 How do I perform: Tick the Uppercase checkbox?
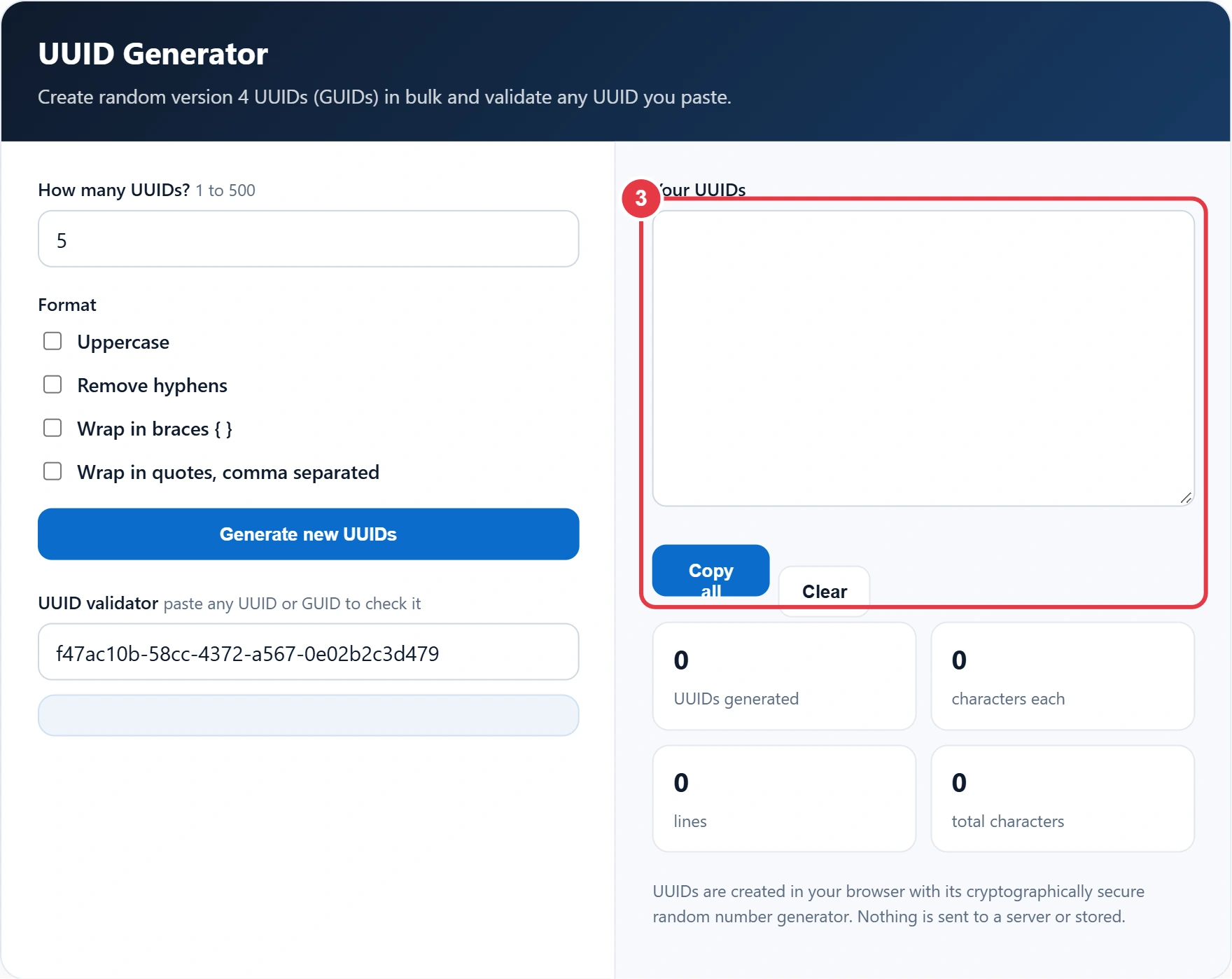click(x=52, y=341)
